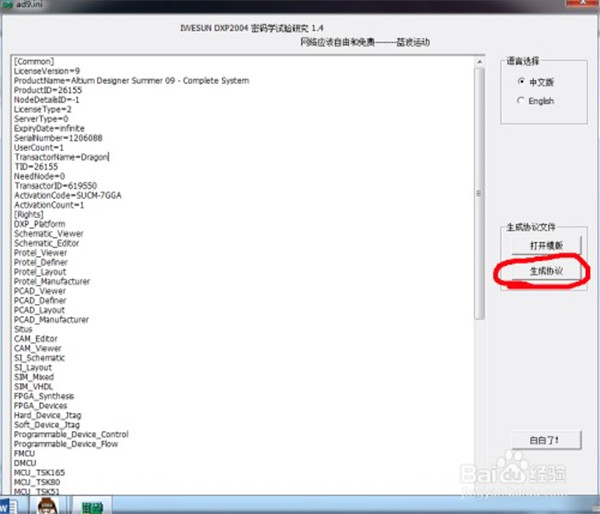Click the TID=26155 line
The height and width of the screenshot is (514, 600).
coord(36,167)
